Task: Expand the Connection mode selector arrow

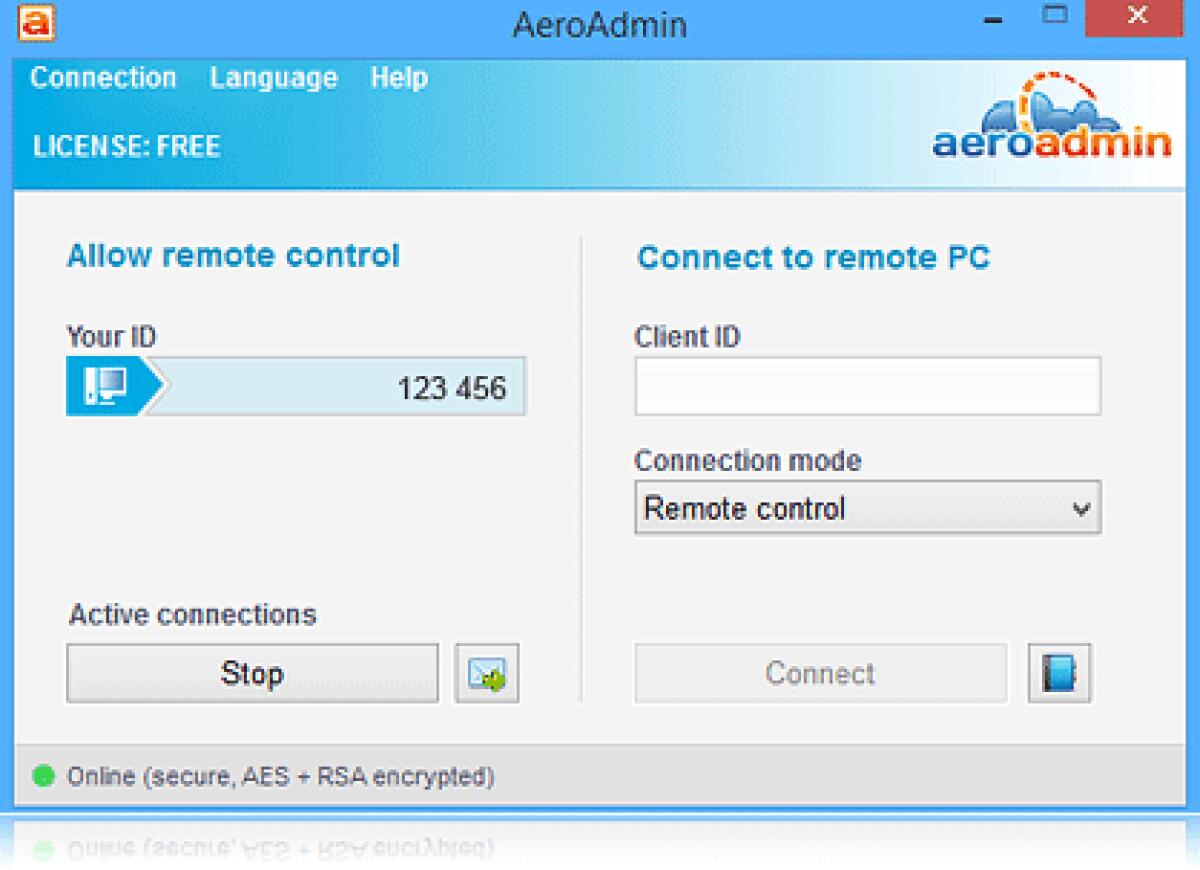Action: (1083, 508)
